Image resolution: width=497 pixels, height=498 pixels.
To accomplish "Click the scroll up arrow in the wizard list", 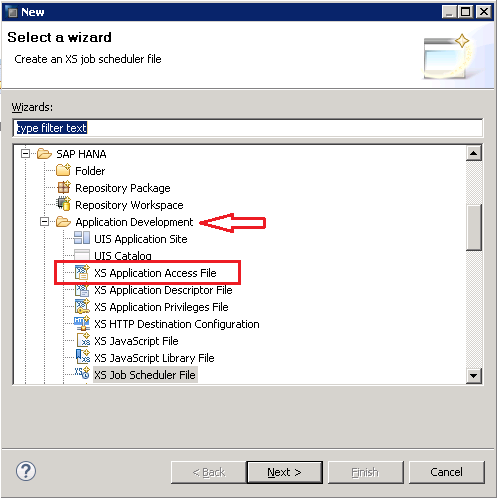I will (x=473, y=153).
